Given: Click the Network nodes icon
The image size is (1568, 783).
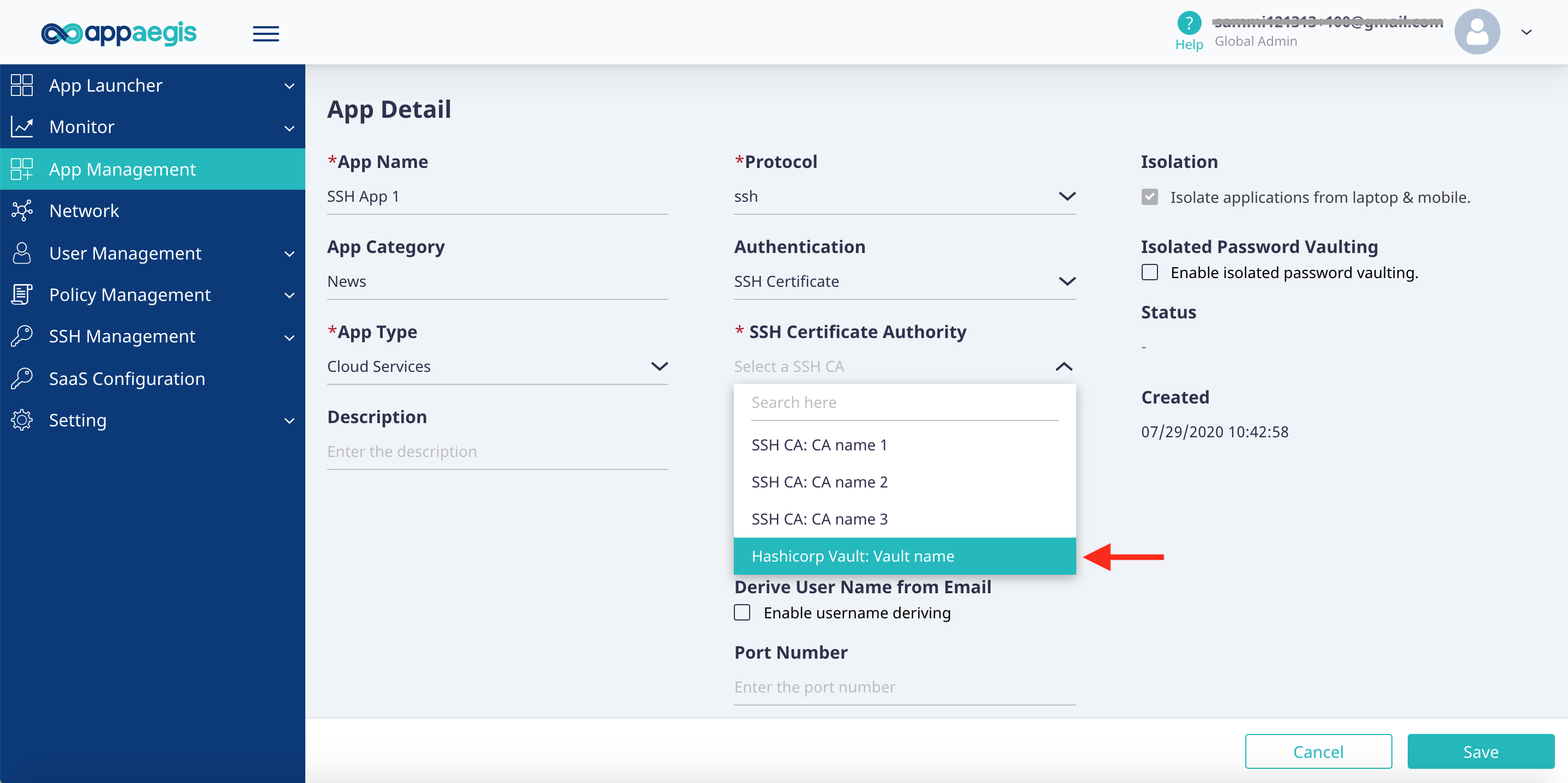Looking at the screenshot, I should coord(22,210).
